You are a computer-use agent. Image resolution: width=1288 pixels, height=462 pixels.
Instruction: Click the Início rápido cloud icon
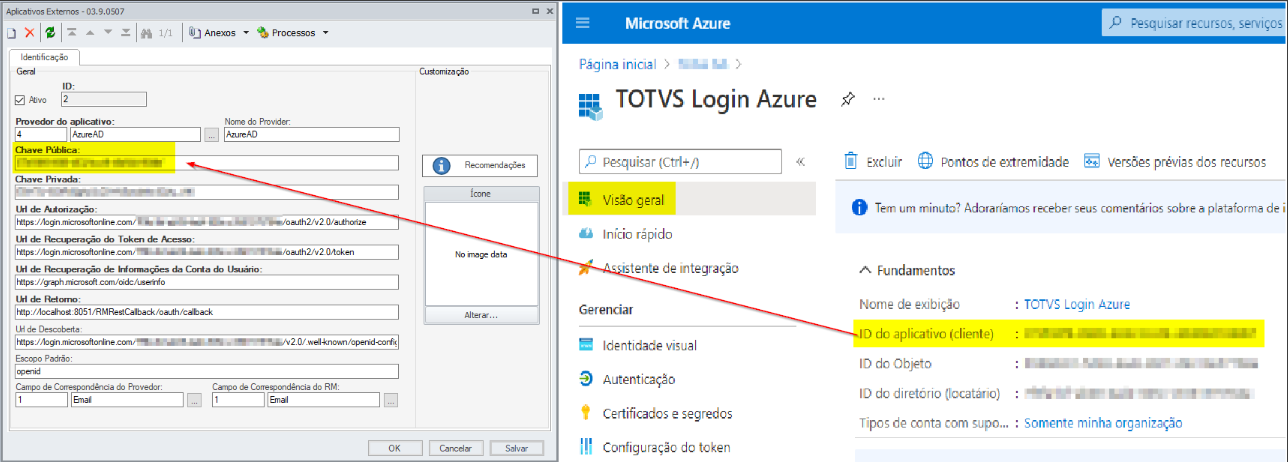587,233
